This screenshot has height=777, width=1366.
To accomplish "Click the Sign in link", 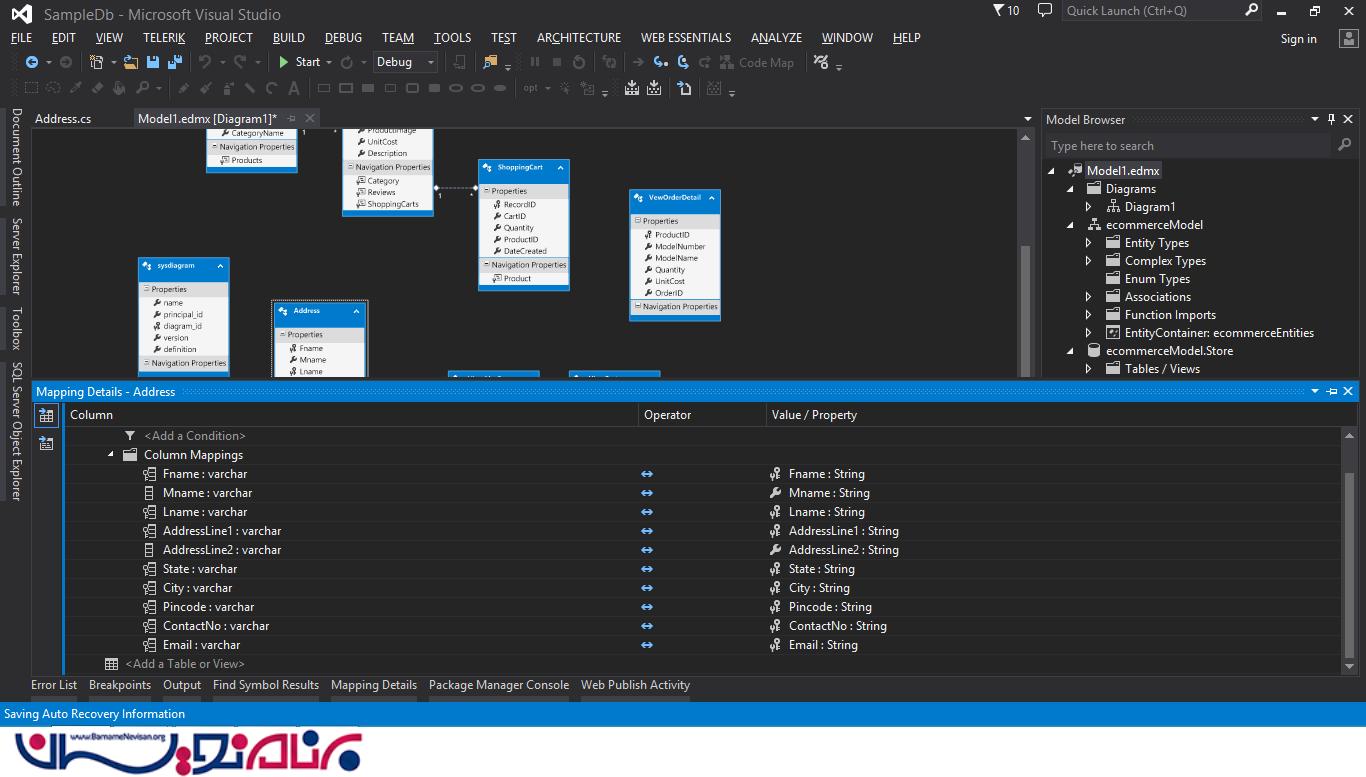I will point(1298,39).
